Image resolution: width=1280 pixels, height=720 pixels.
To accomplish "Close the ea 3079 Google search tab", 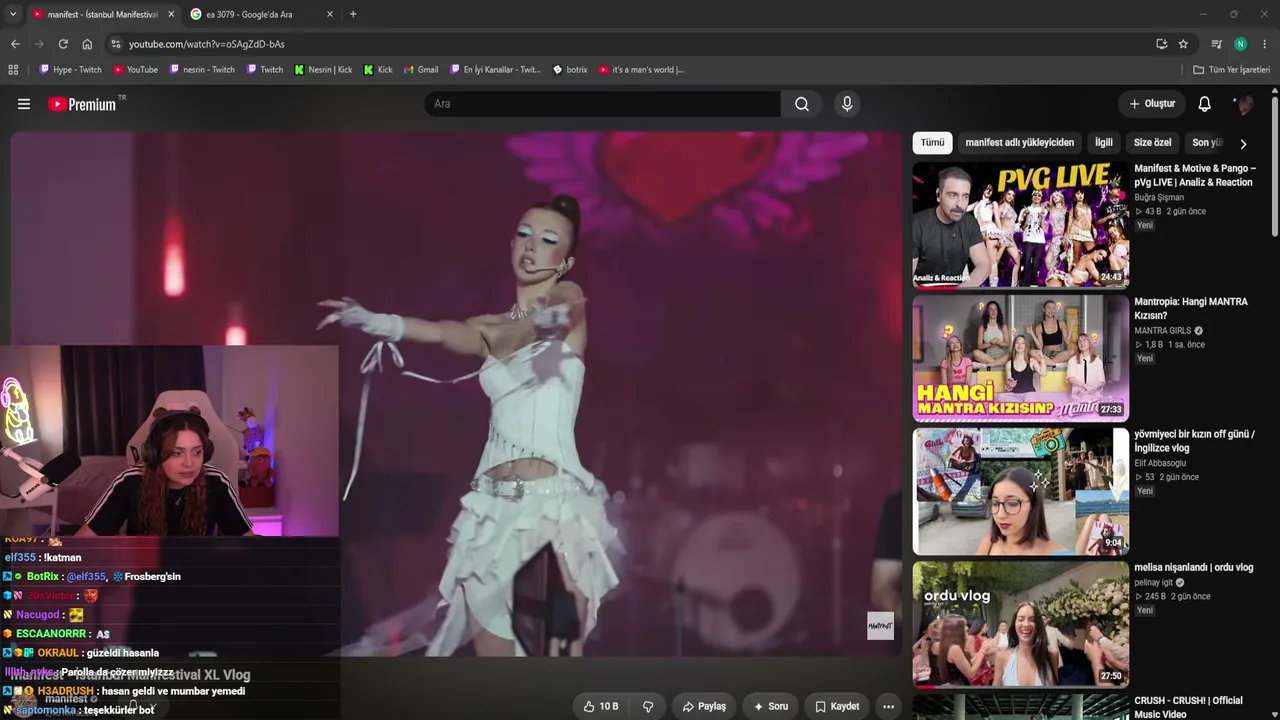I will point(330,14).
